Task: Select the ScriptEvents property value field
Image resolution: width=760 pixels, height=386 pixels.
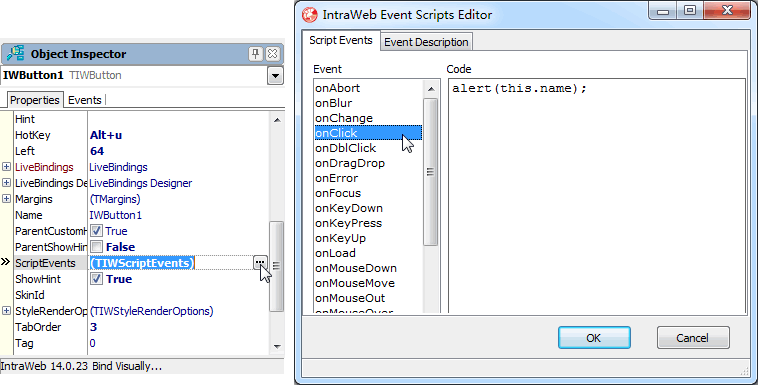Action: 171,263
